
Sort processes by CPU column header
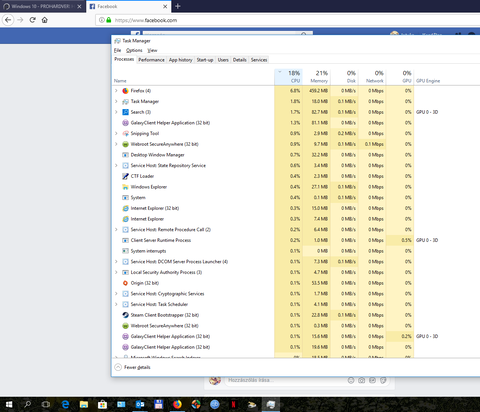(x=288, y=77)
